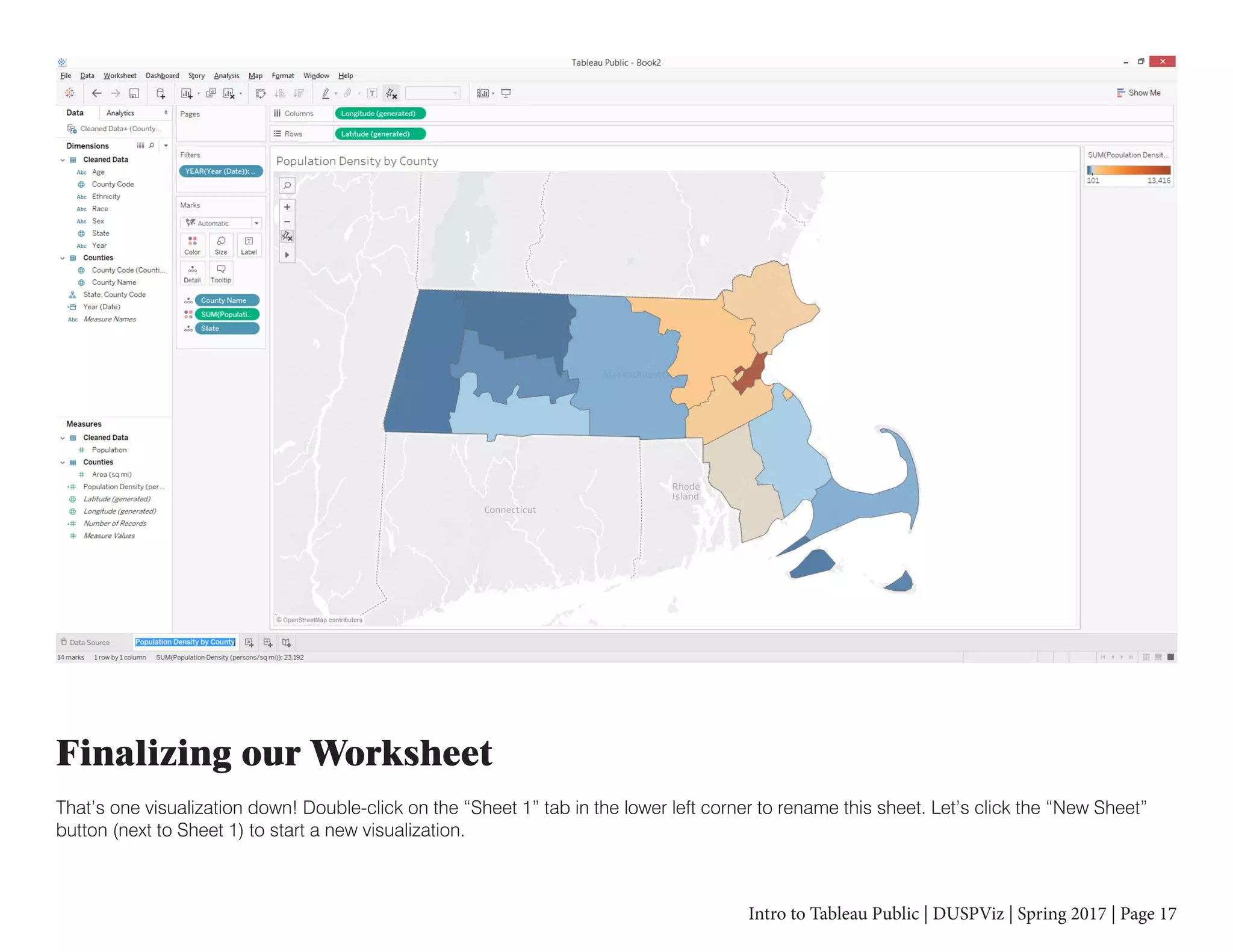Screen dimensions: 1233x952
Task: Open the Worksheet menu
Action: (x=120, y=76)
